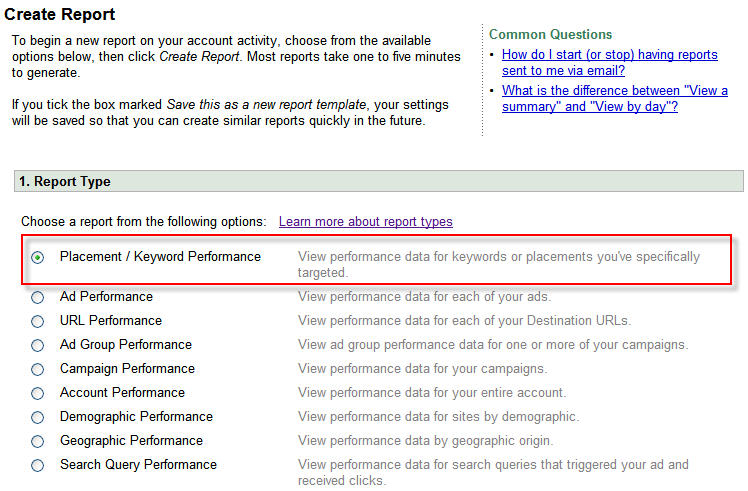
Task: Select the Geographic Performance radio button
Action: coord(38,441)
